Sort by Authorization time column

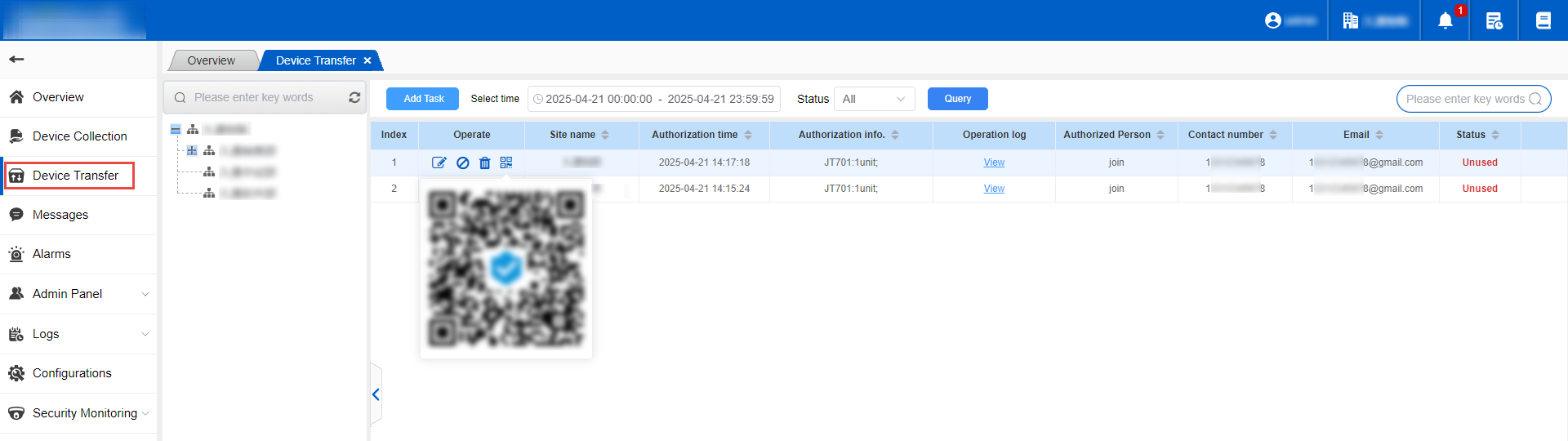point(748,135)
